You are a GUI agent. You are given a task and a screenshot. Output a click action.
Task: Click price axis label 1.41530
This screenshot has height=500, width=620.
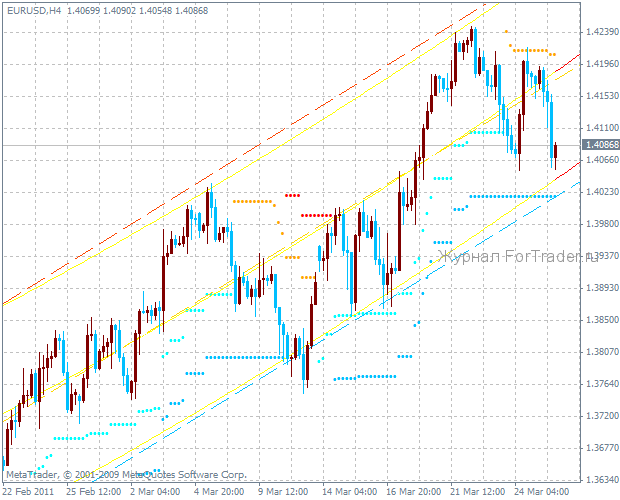602,96
